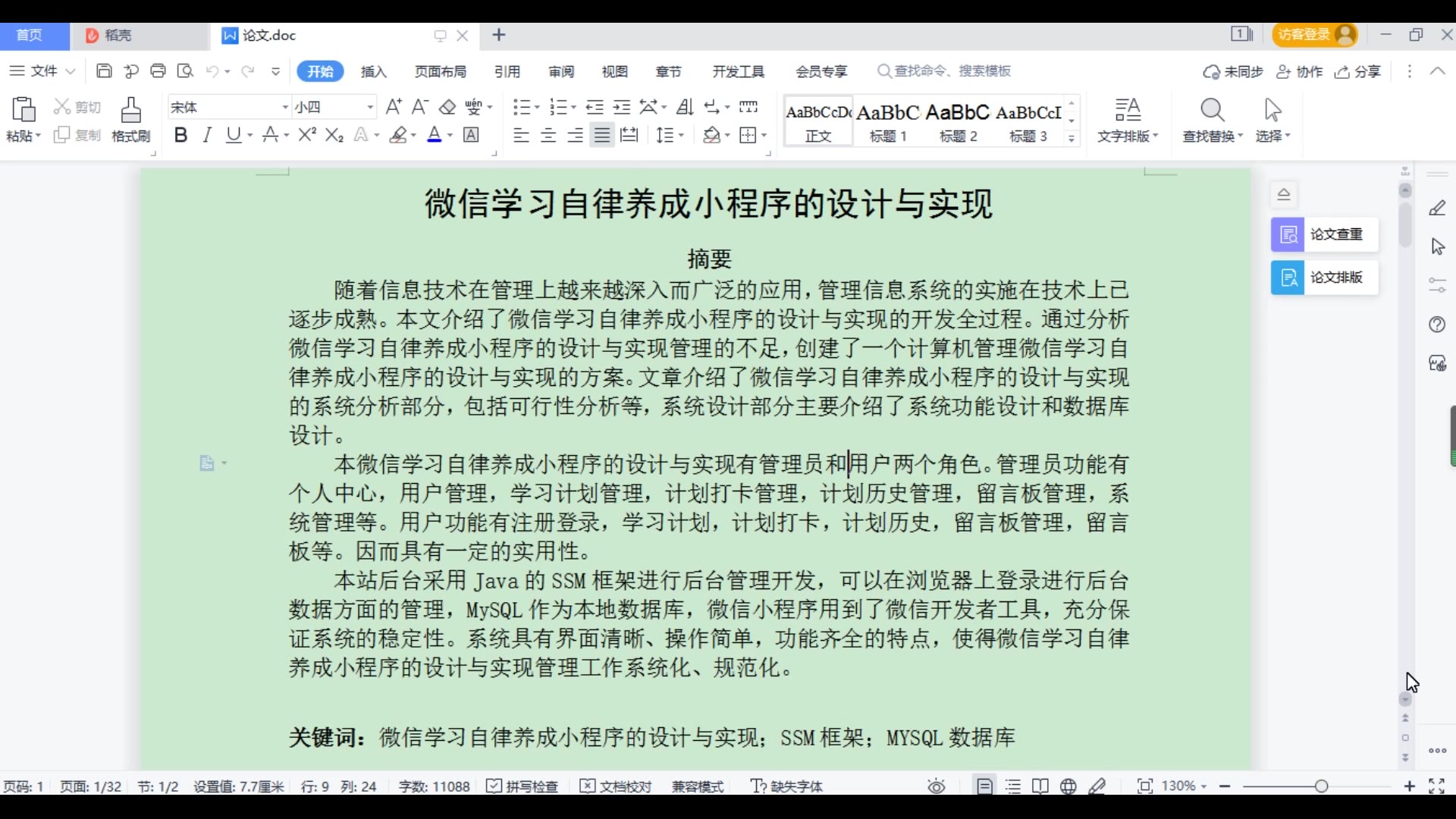Screen dimensions: 1456x819
Task: Open the font size dropdown
Action: click(x=370, y=107)
